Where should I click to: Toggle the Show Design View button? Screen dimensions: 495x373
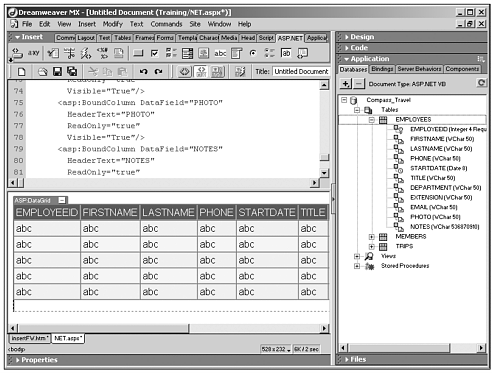tap(218, 71)
